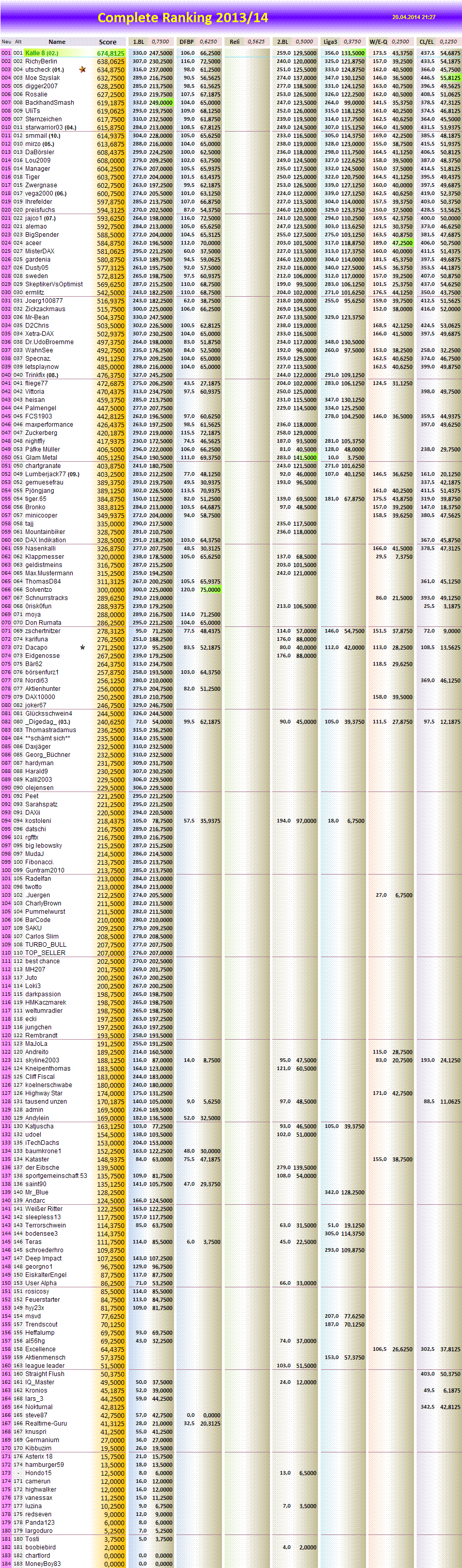This screenshot has height=1568, width=462.
Task: Click the name Solventzo
Action: click(x=39, y=589)
